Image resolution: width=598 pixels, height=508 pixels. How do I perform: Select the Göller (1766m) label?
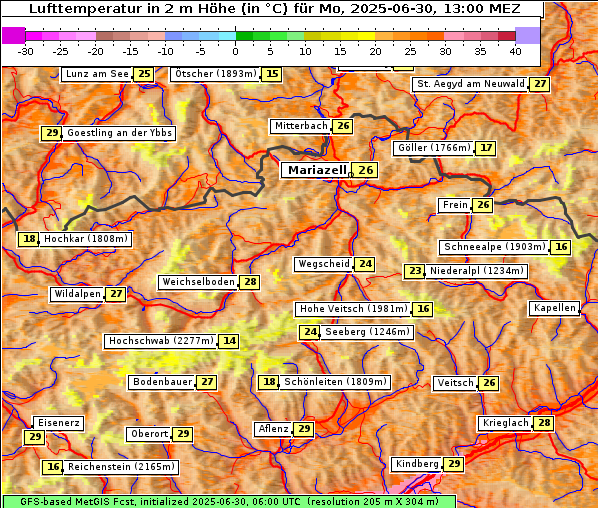(x=434, y=148)
